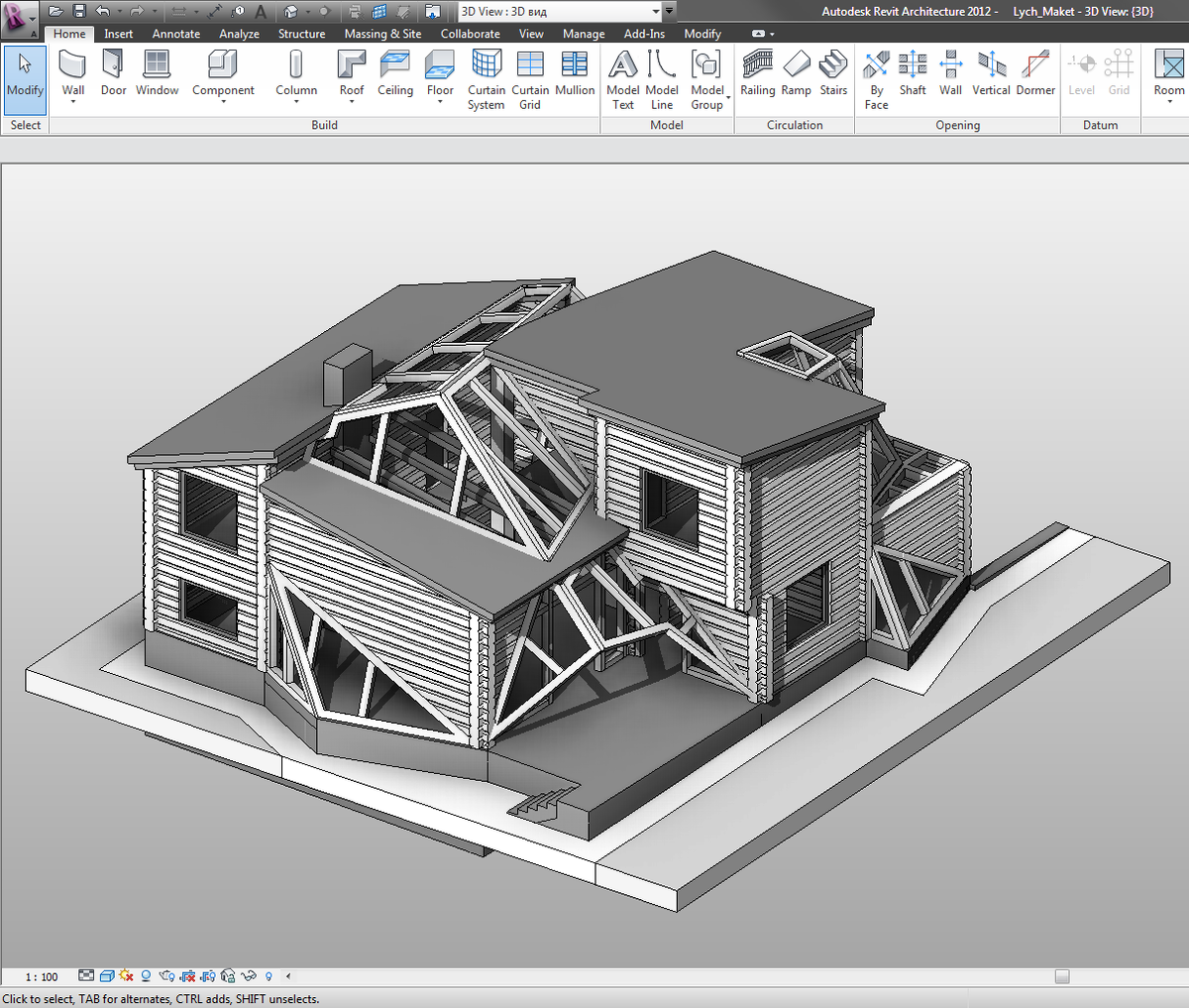
Task: Pick the Window tool from the ribbon
Action: 158,73
